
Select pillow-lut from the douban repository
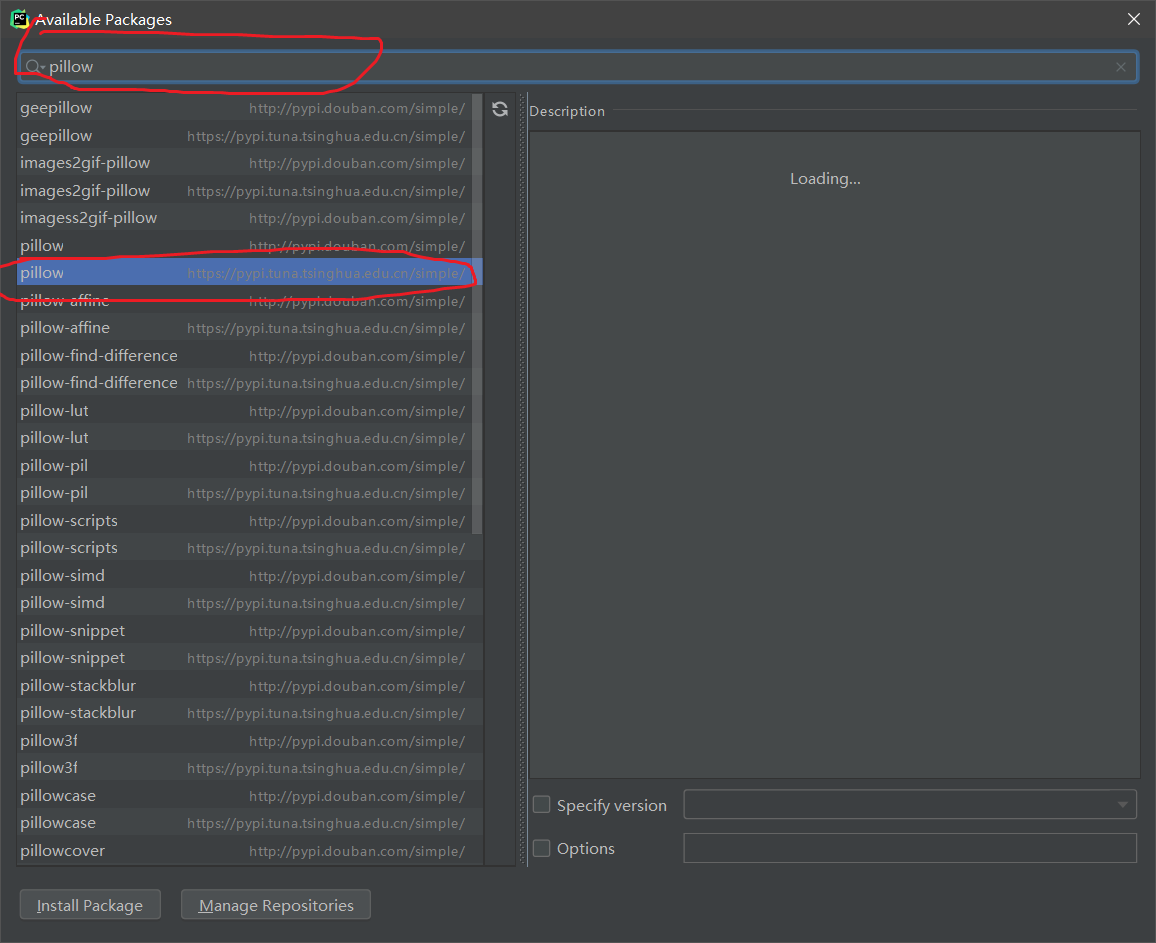coord(244,411)
